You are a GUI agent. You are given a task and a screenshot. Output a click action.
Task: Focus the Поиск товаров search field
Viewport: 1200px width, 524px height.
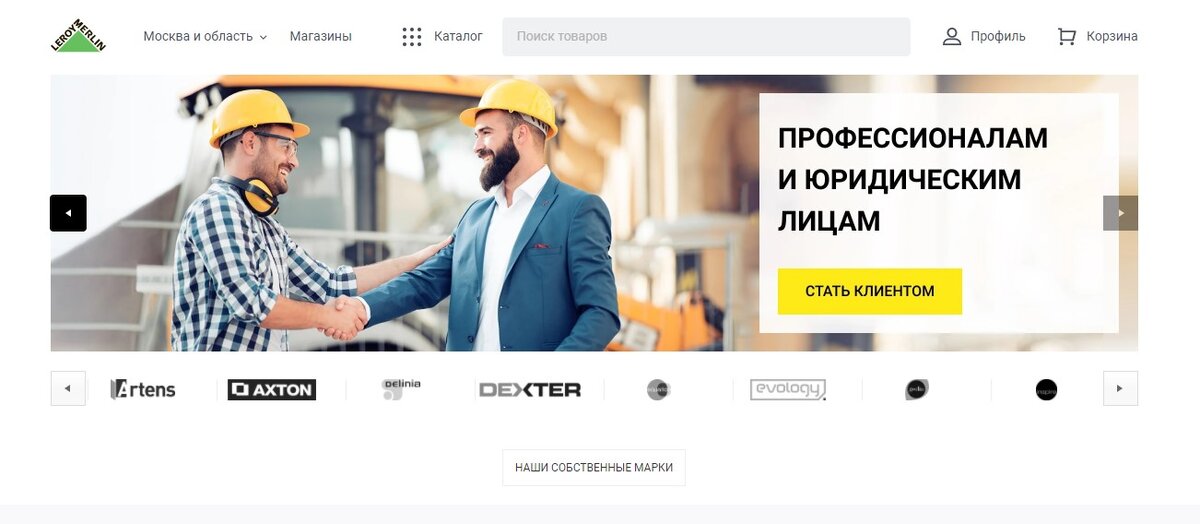coord(706,36)
